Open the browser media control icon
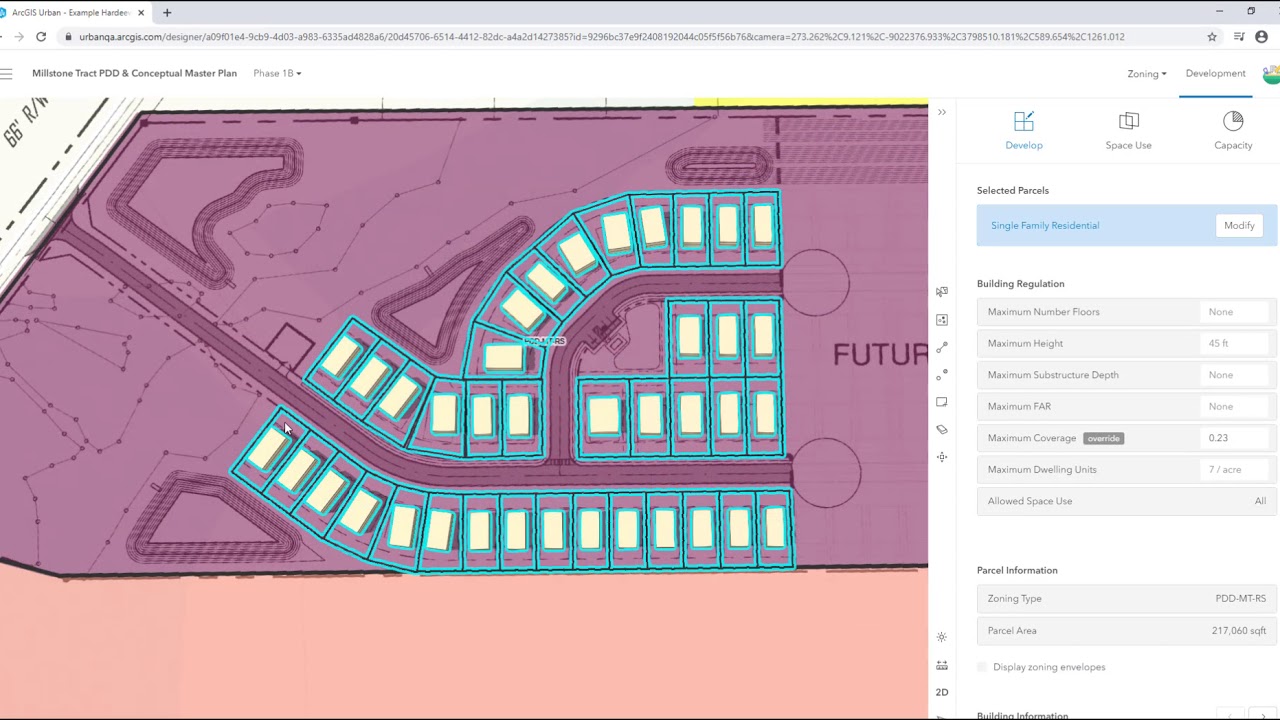Viewport: 1280px width, 720px height. click(x=1239, y=37)
